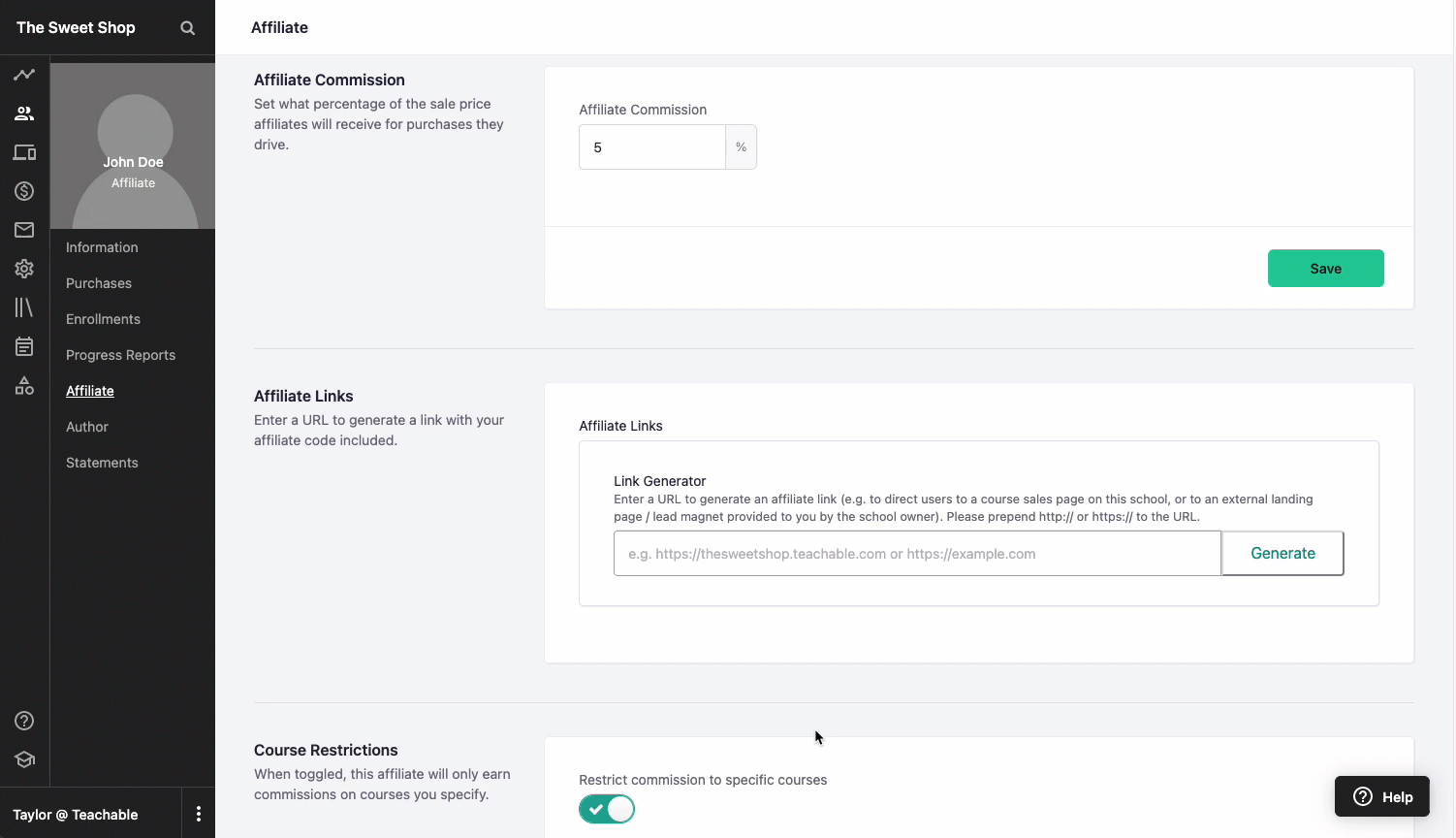
Task: Focus the Link Generator URL field
Action: point(917,553)
